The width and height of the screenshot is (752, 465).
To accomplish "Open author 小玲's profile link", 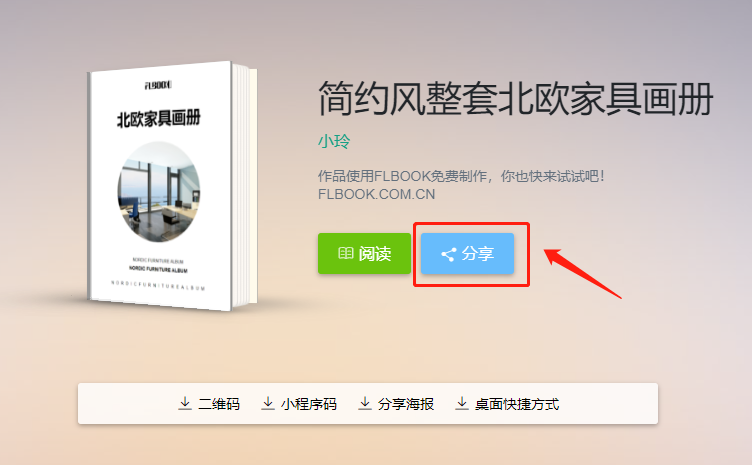I will click(334, 141).
